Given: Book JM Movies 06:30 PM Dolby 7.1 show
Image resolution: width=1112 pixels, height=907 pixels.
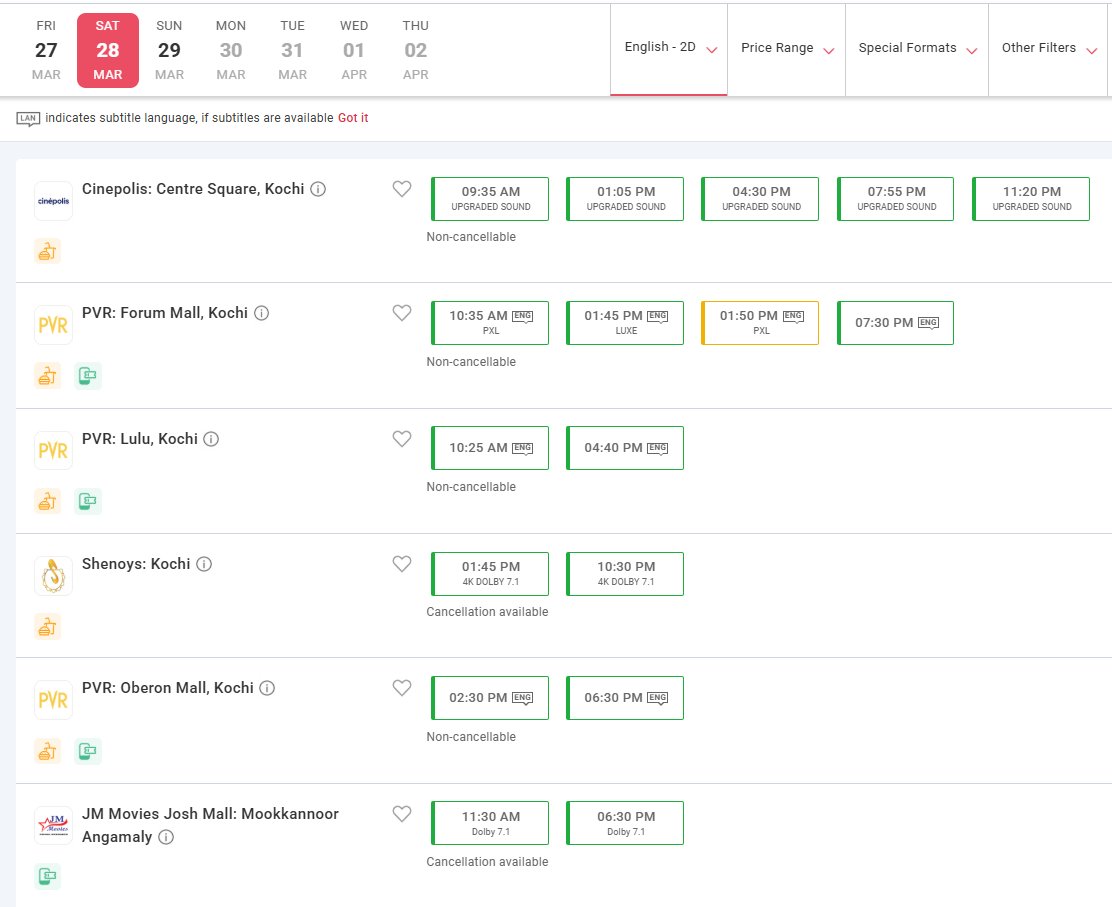Looking at the screenshot, I should (x=625, y=823).
